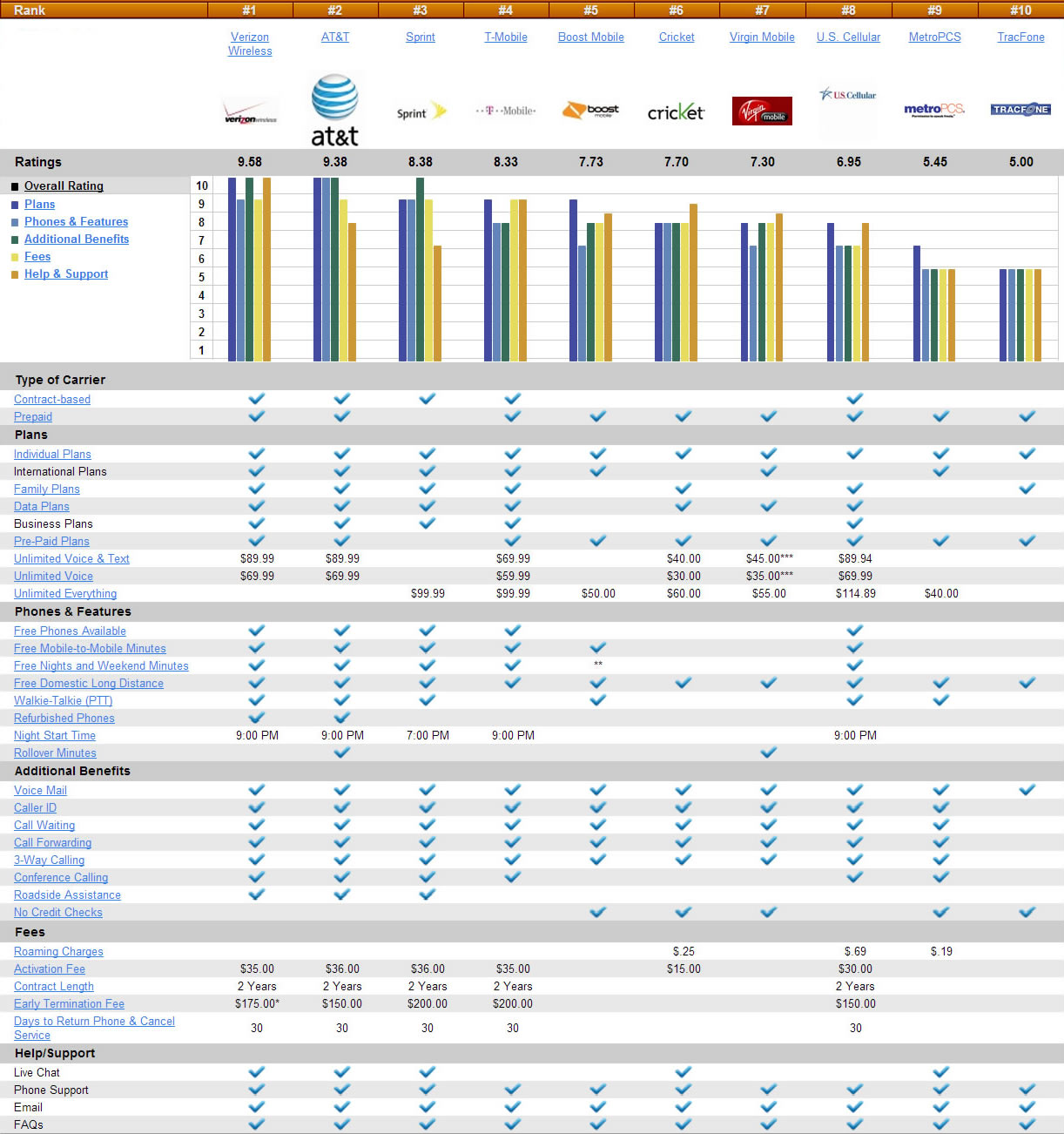Click the $45.00*** Virgin Mobile price
Screen dimensions: 1064x1134
click(770, 559)
